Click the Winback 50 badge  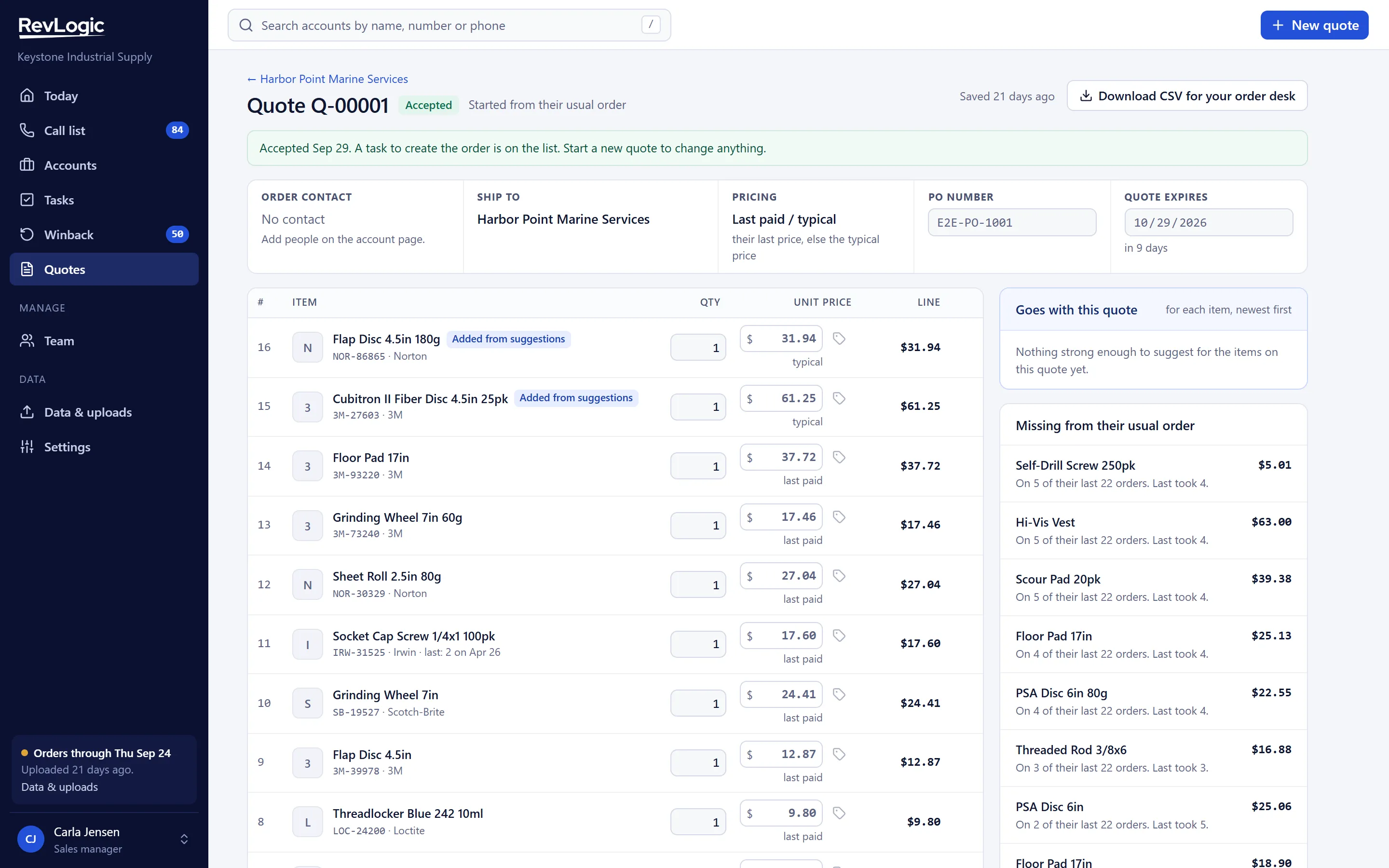click(177, 234)
